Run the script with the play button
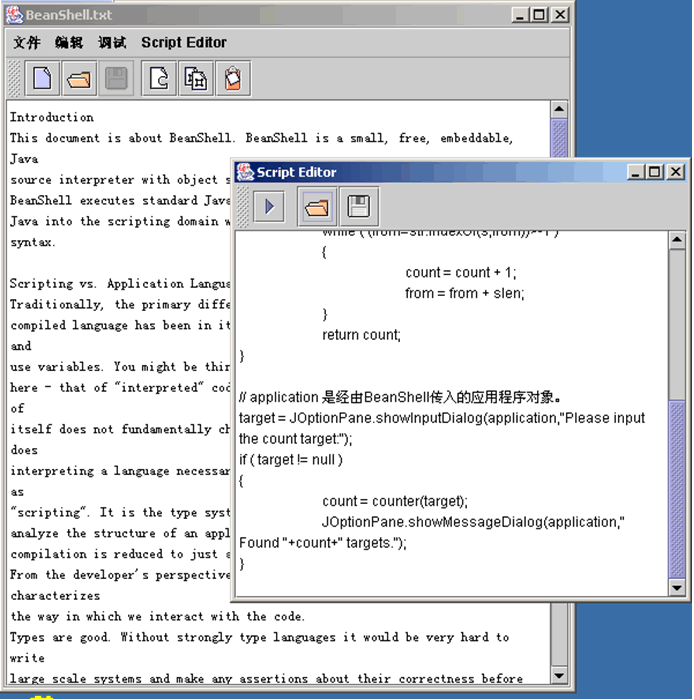Image resolution: width=694 pixels, height=700 pixels. 269,206
